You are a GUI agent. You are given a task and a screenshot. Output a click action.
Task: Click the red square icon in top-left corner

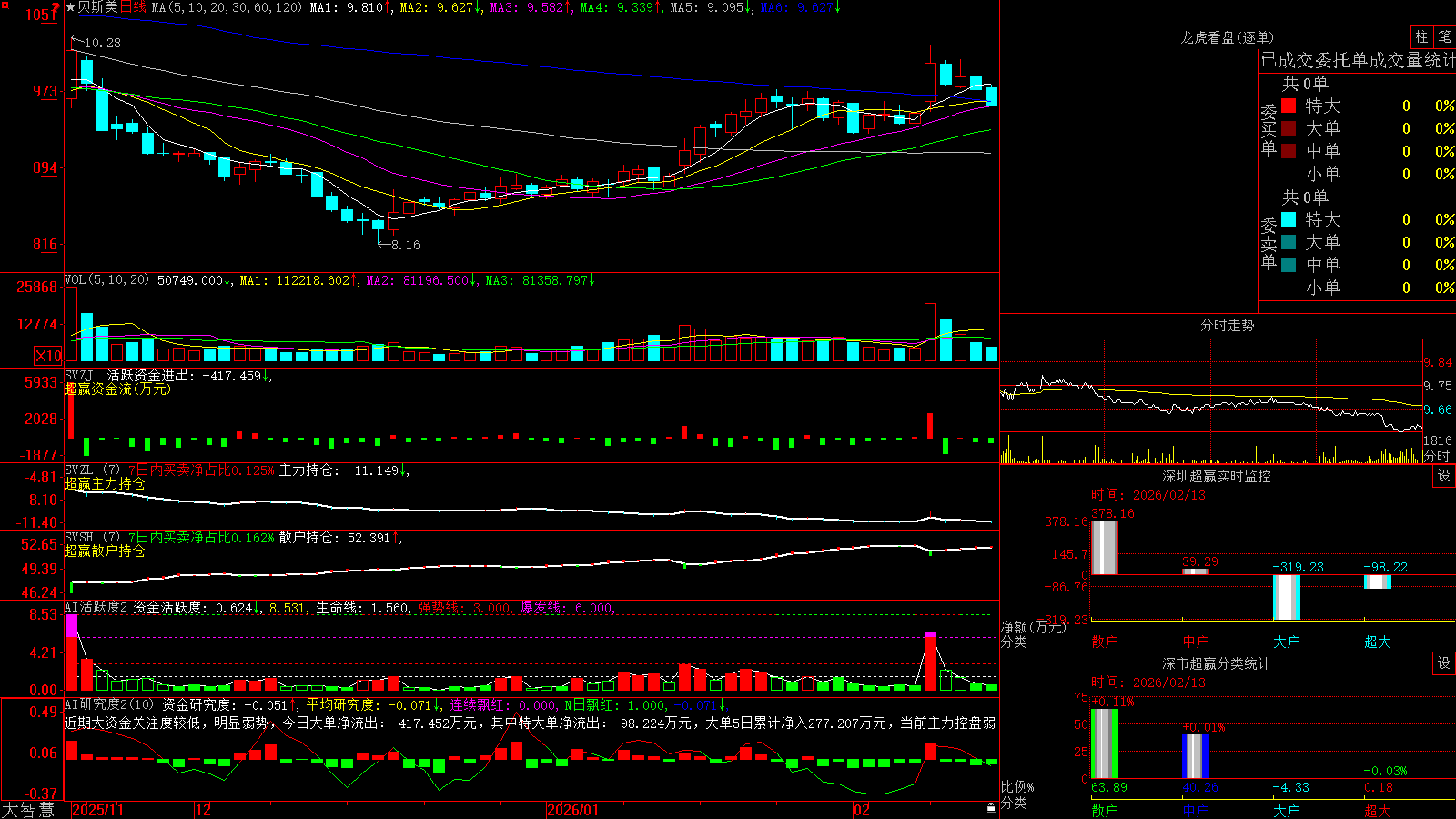(4, 4)
